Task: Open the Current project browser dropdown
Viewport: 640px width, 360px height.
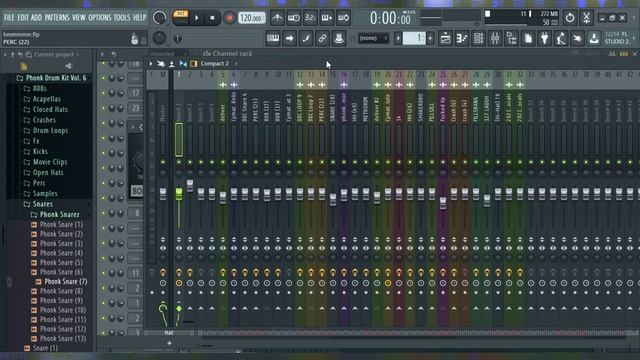Action: coord(56,54)
